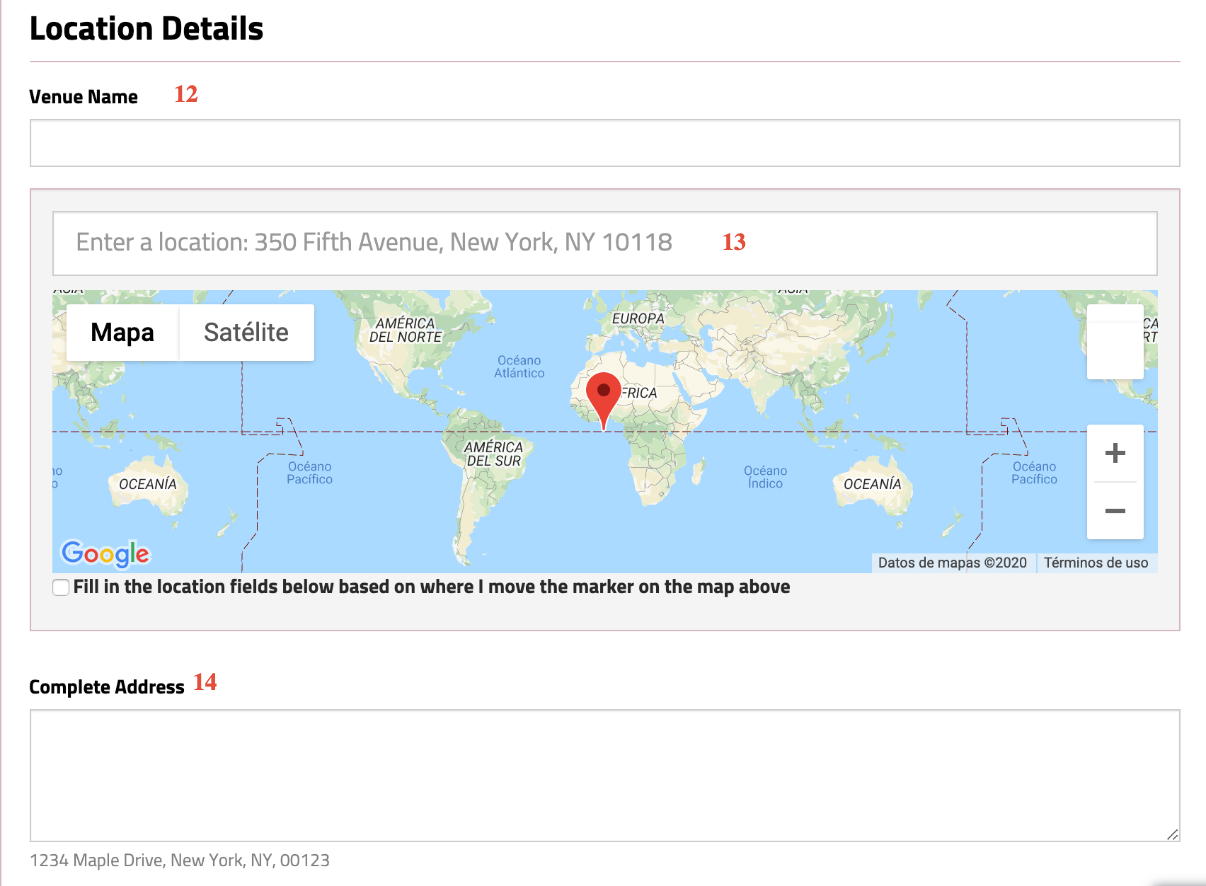This screenshot has width=1206, height=886.
Task: Focus the Enter a location search box
Action: [x=604, y=243]
